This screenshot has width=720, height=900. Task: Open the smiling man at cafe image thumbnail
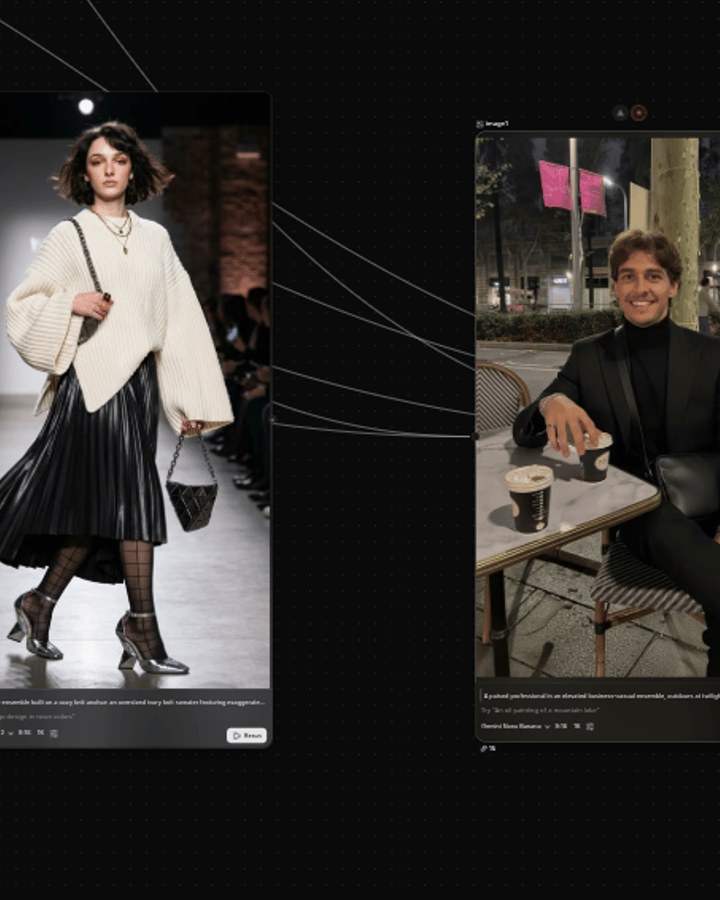click(598, 406)
